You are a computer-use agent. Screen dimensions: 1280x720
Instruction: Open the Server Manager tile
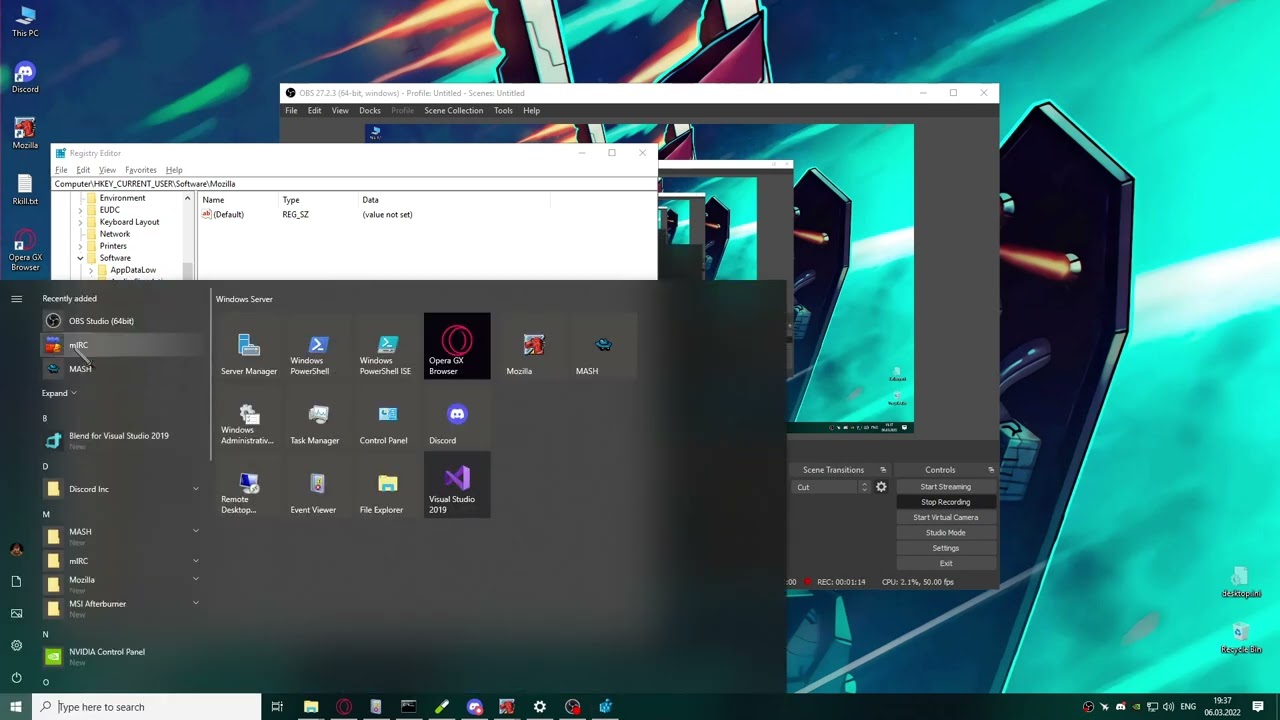tap(249, 346)
